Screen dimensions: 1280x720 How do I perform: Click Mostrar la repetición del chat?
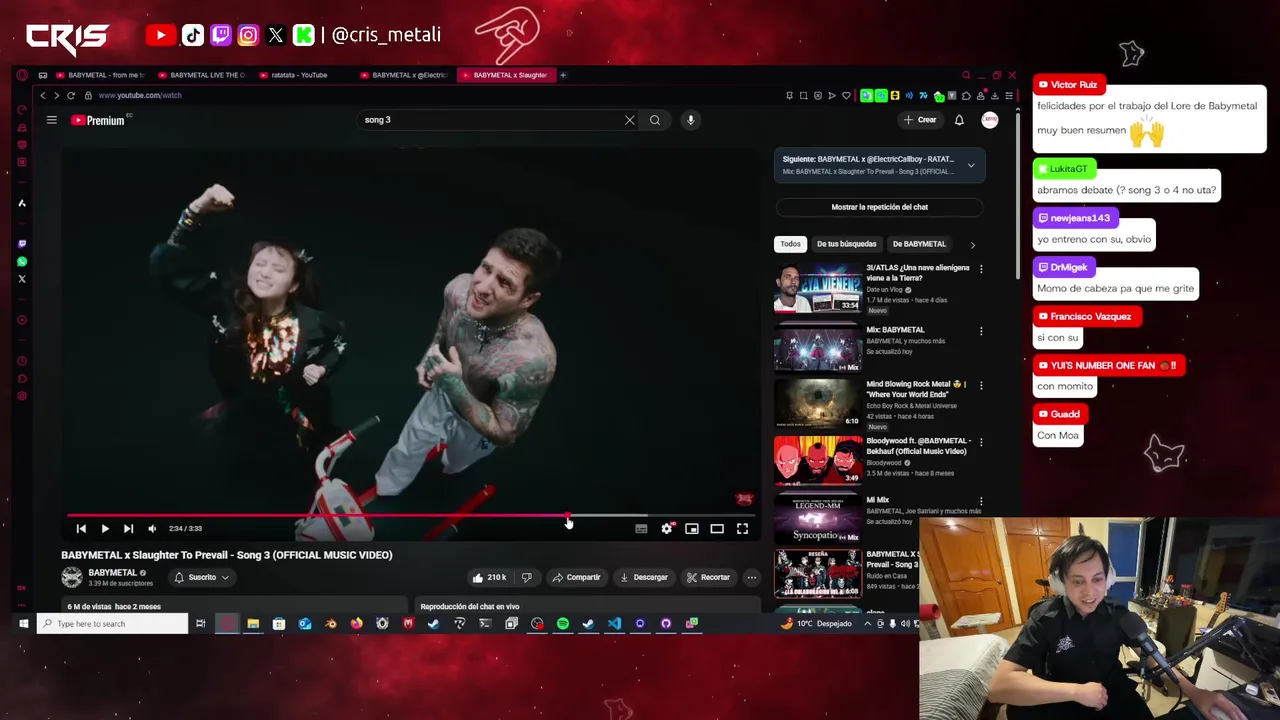pyautogui.click(x=880, y=207)
